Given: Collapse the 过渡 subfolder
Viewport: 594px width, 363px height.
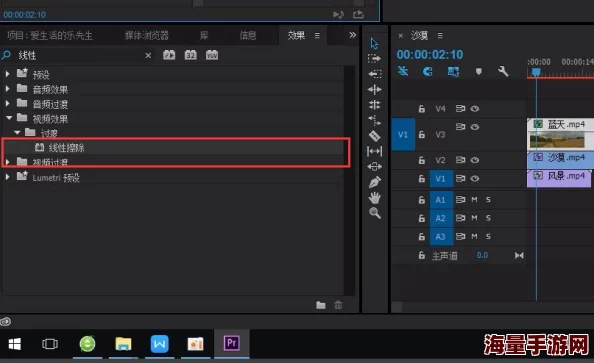Looking at the screenshot, I should (17, 133).
